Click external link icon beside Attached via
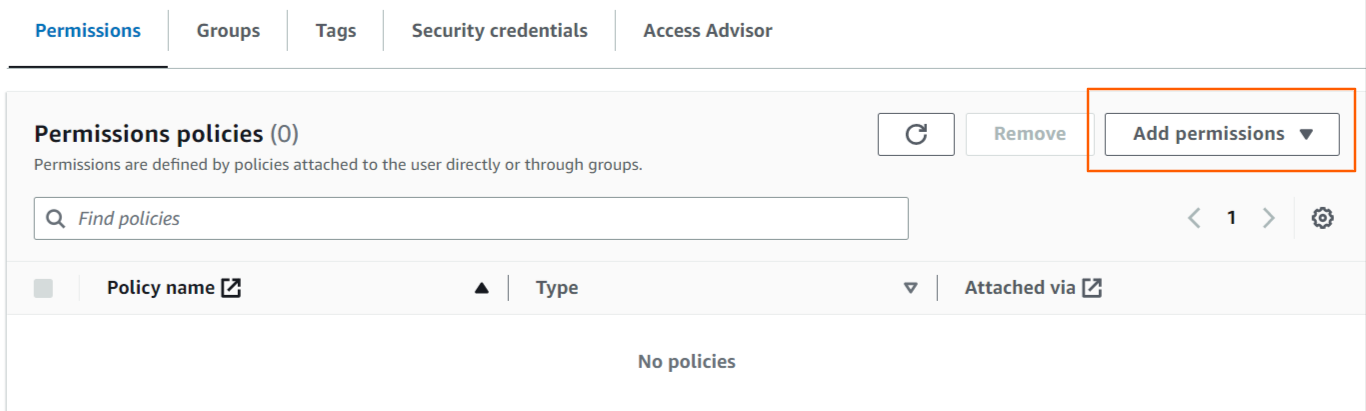The image size is (1366, 411). [1092, 288]
